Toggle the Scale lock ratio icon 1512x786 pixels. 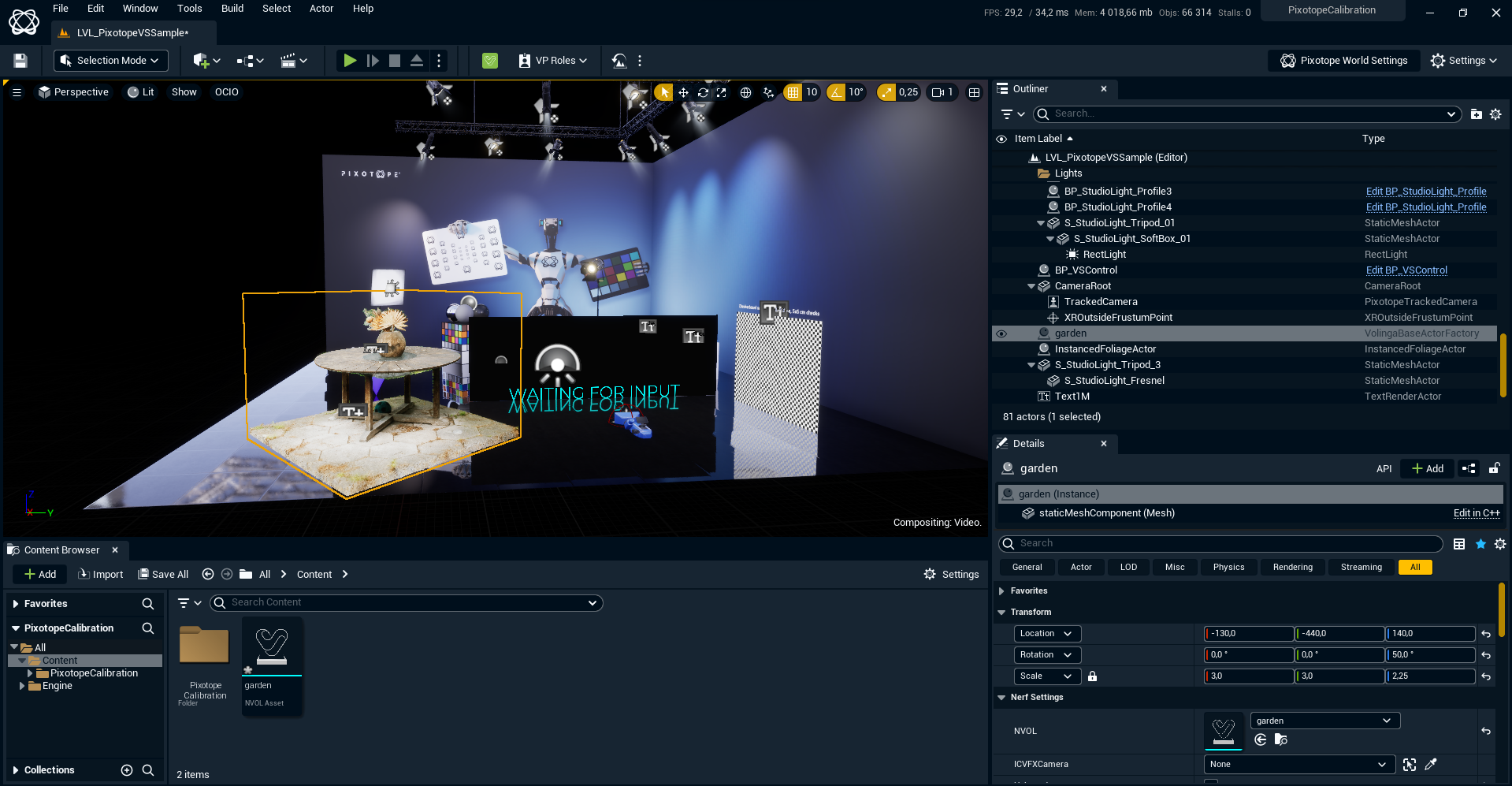tap(1092, 676)
